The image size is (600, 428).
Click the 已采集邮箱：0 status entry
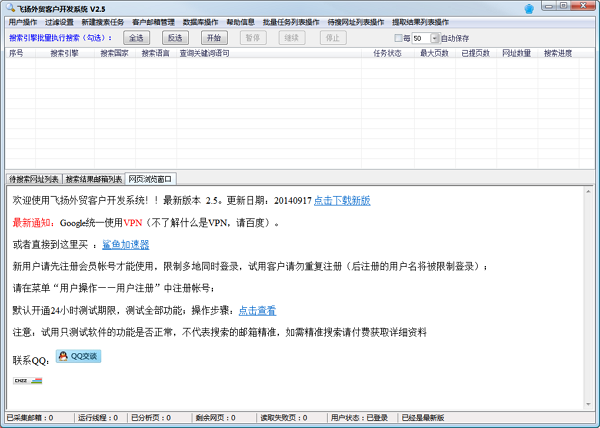[x=30, y=418]
